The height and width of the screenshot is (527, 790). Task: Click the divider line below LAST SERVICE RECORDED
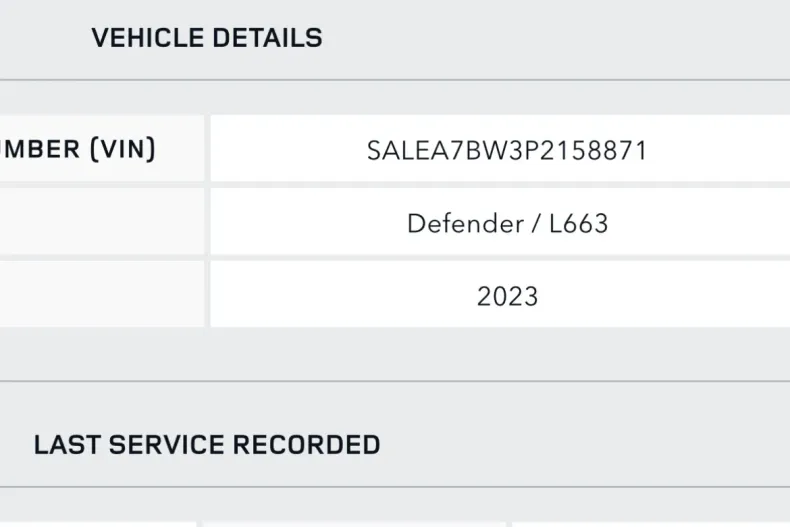395,487
